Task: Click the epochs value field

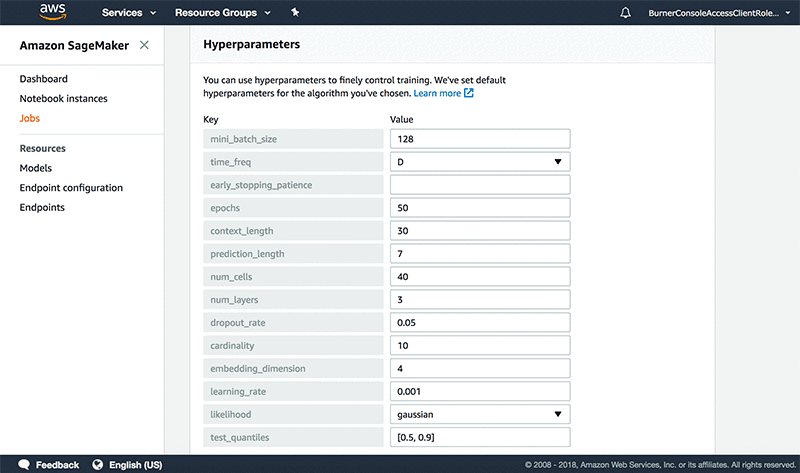Action: (x=480, y=208)
